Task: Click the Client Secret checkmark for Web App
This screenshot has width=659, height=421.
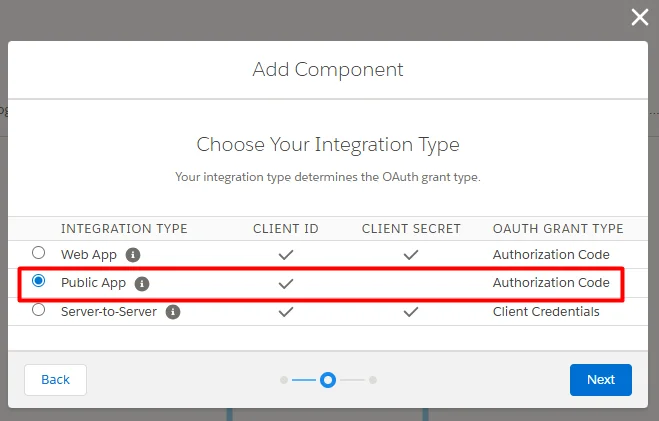Action: (411, 255)
